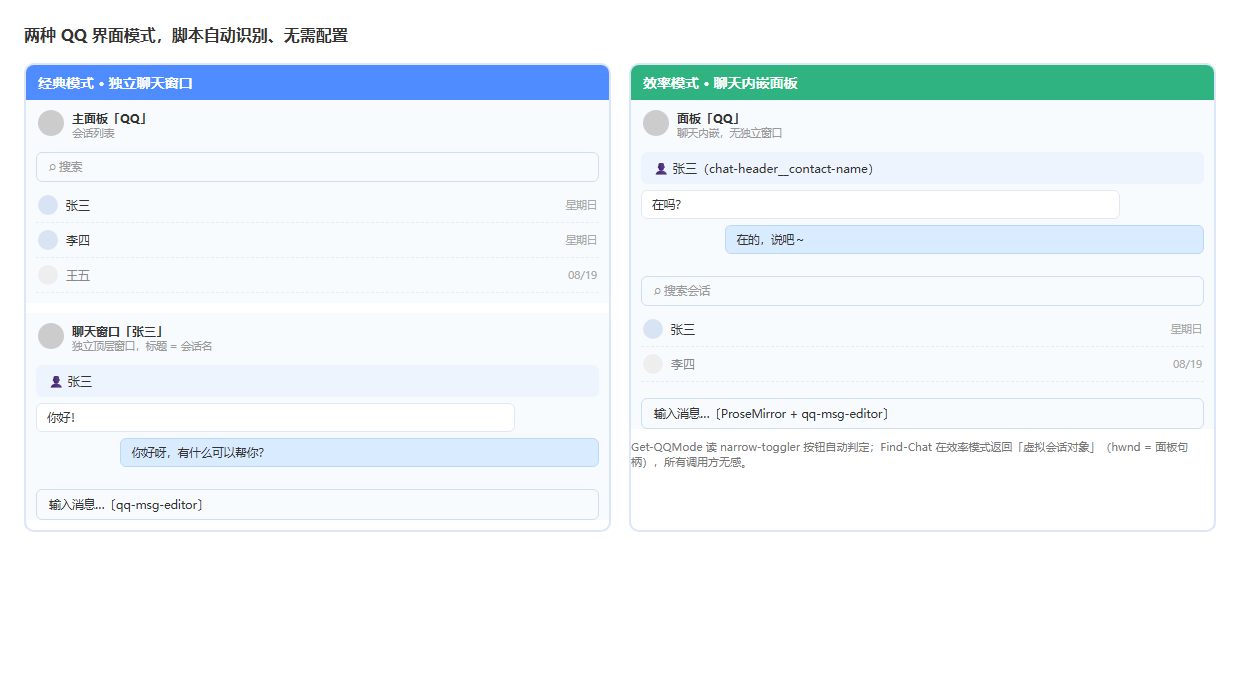This screenshot has height=700, width=1240.
Task: Click subtitle 独立顶层窗口，标题 = 会话名
Action: coord(142,346)
